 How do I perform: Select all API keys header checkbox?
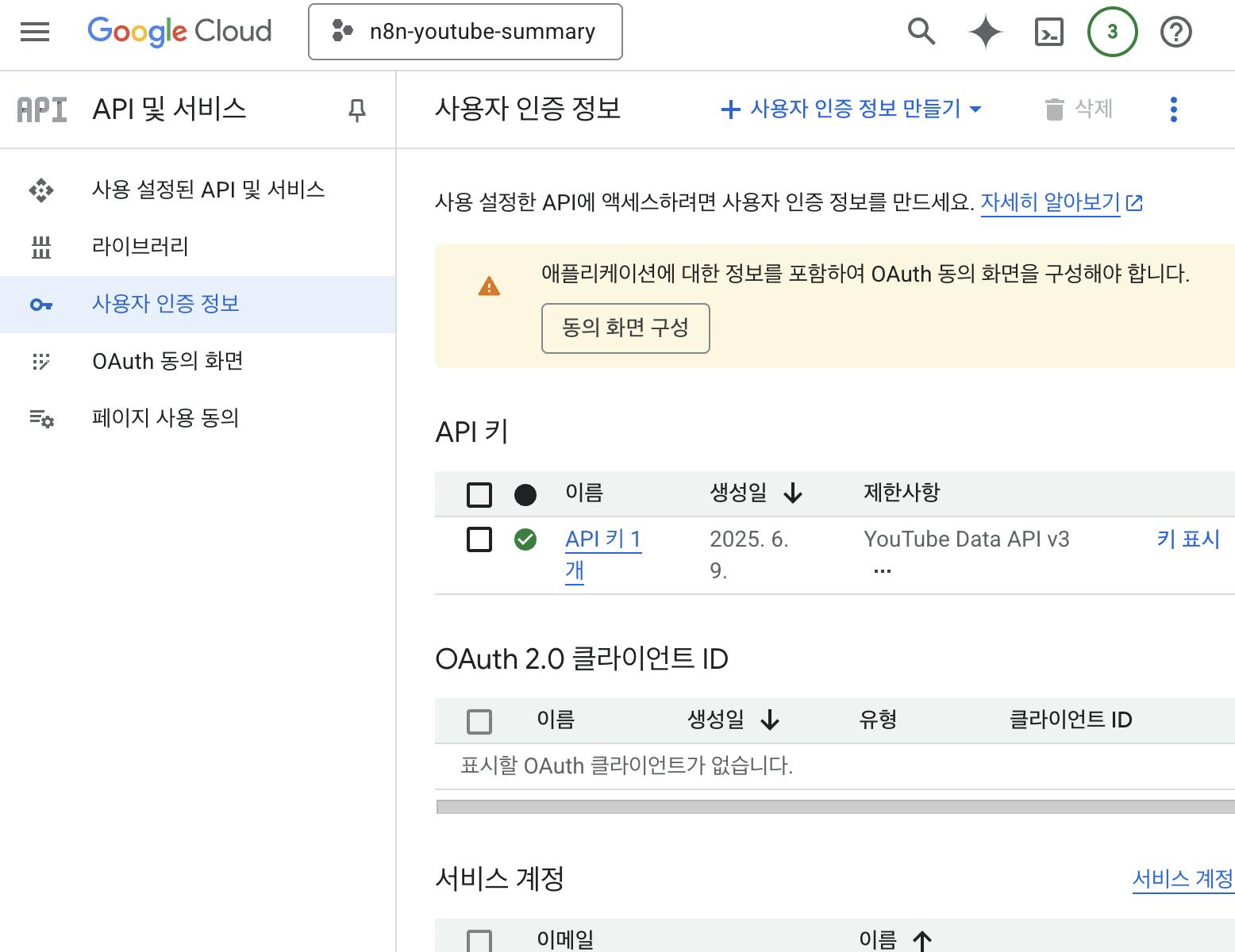(x=479, y=495)
